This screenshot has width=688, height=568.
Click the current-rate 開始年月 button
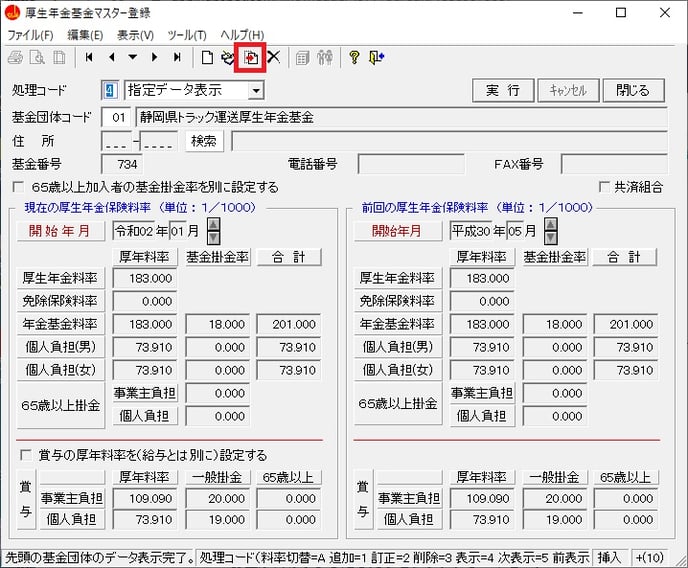[x=61, y=231]
